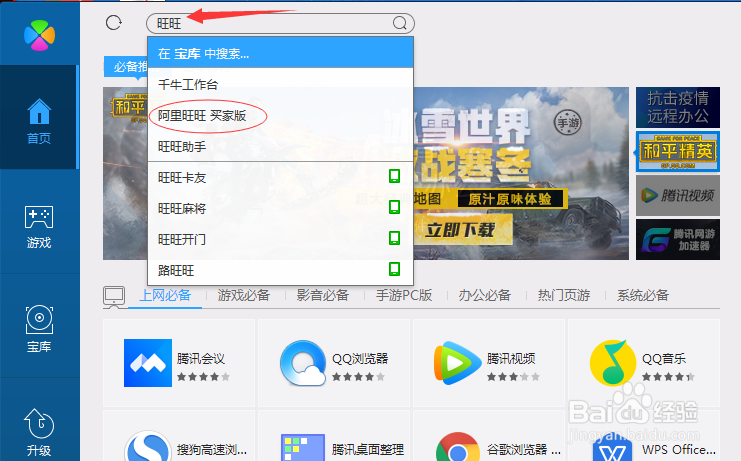
Task: Select 旺旺开门 suggestion
Action: coord(281,239)
